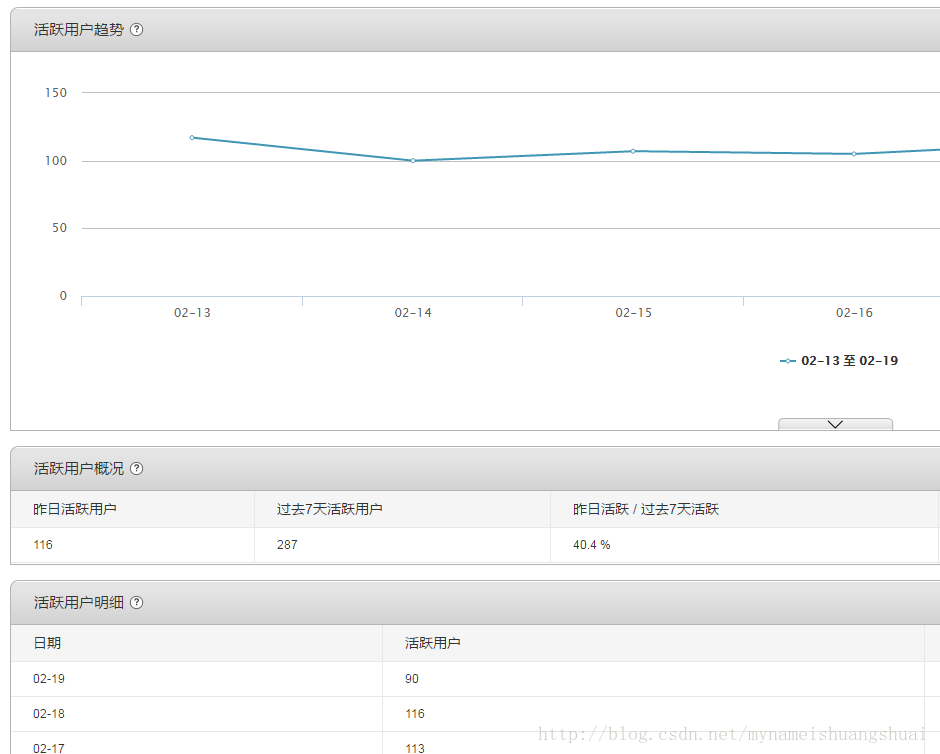Toggle the 02-13 至 02-19 legend series
The image size is (940, 754).
tap(839, 361)
